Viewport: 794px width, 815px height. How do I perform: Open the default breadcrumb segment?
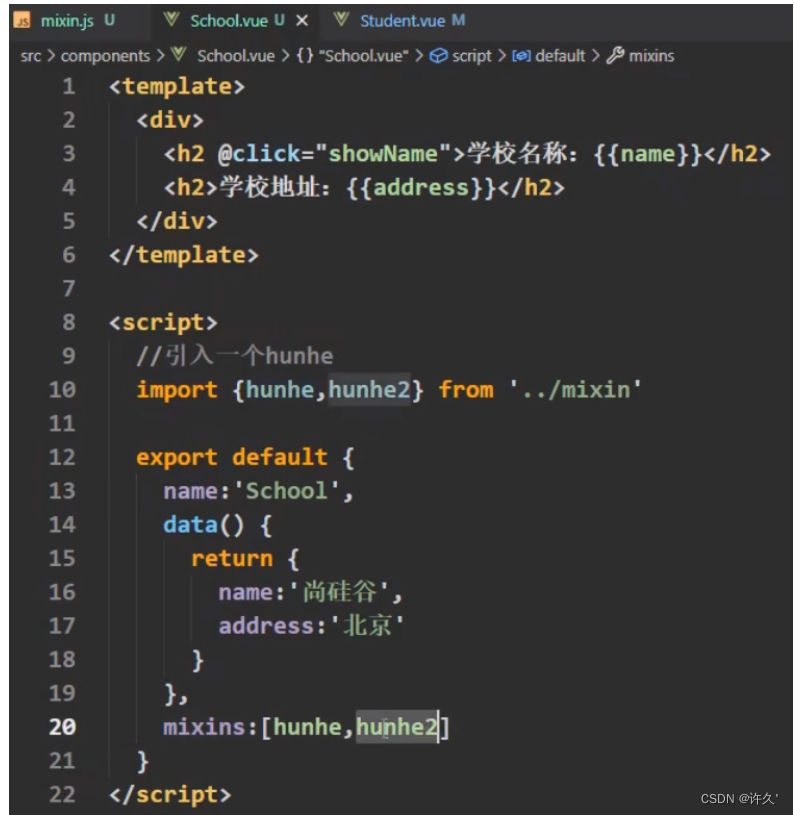click(x=560, y=56)
